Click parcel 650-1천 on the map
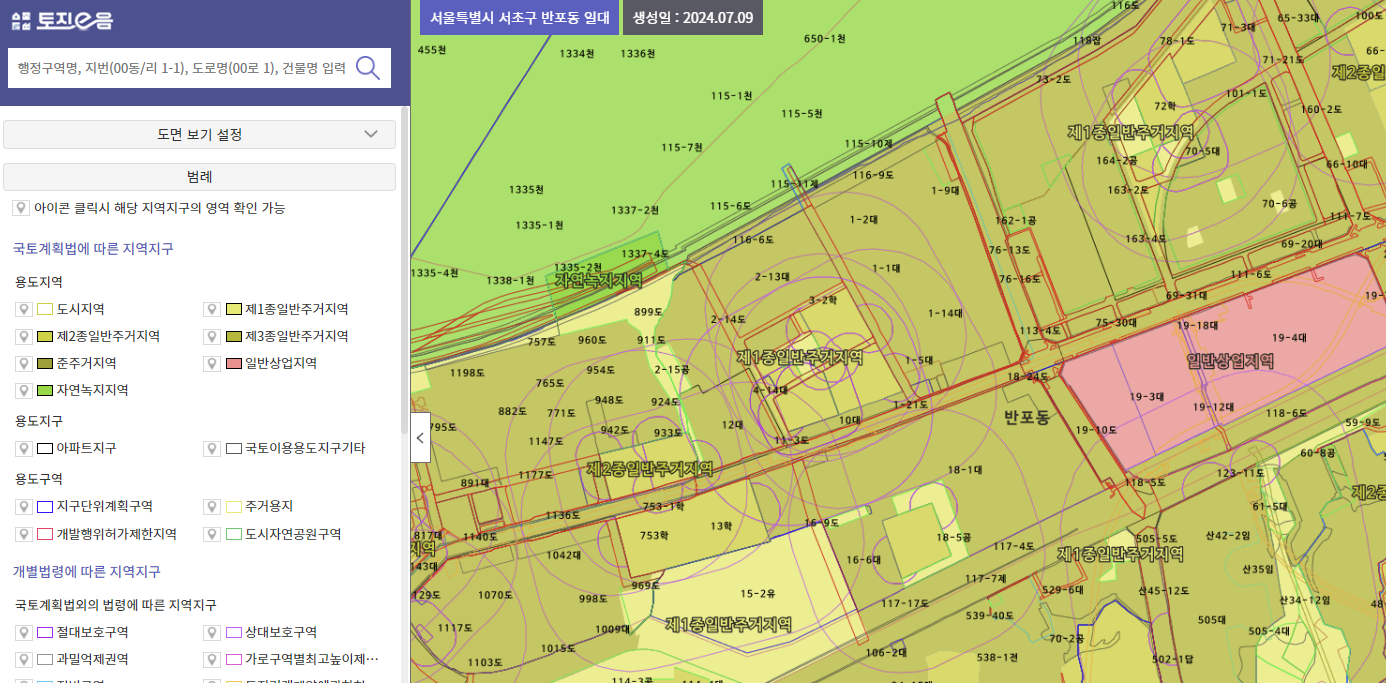Viewport: 1386px width, 683px height. pos(824,38)
